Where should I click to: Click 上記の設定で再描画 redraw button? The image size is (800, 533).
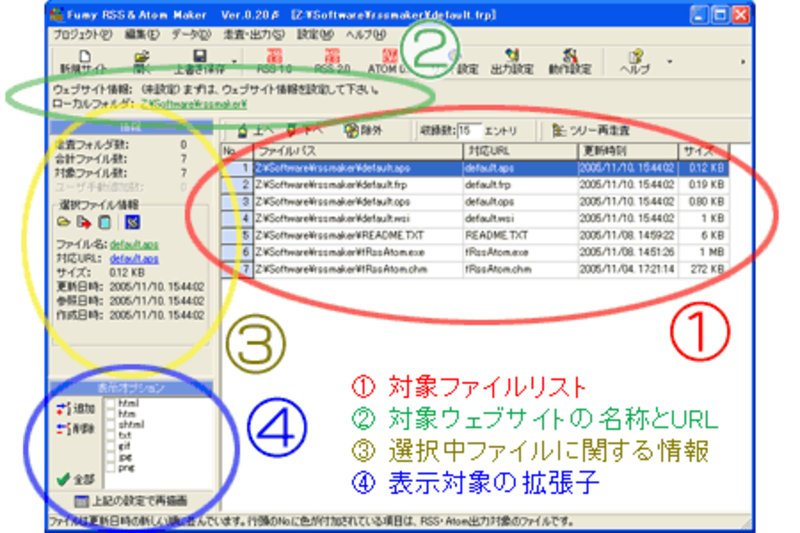tap(131, 501)
